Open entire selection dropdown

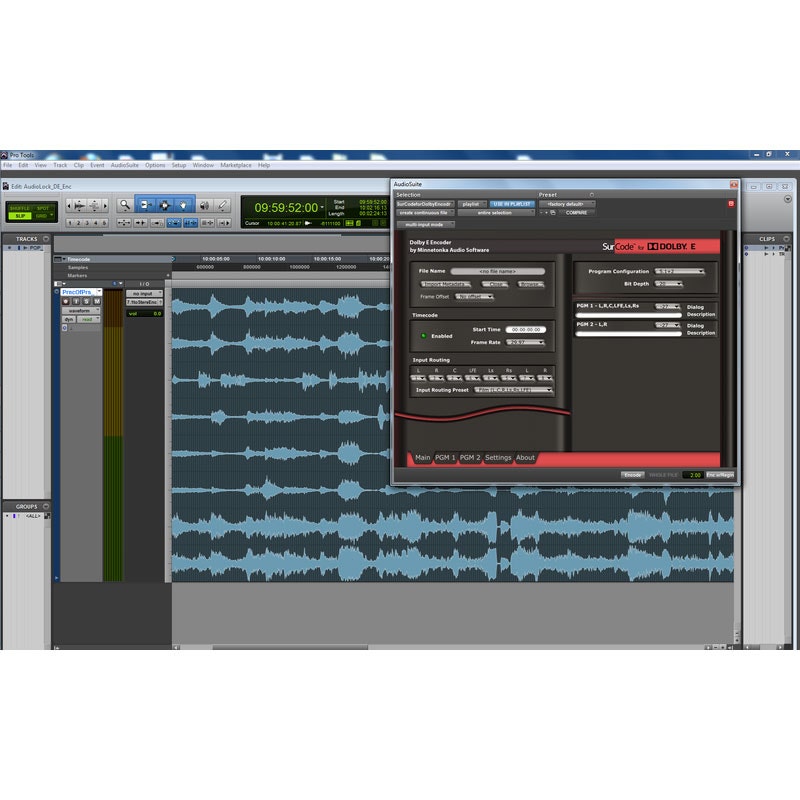pos(496,213)
